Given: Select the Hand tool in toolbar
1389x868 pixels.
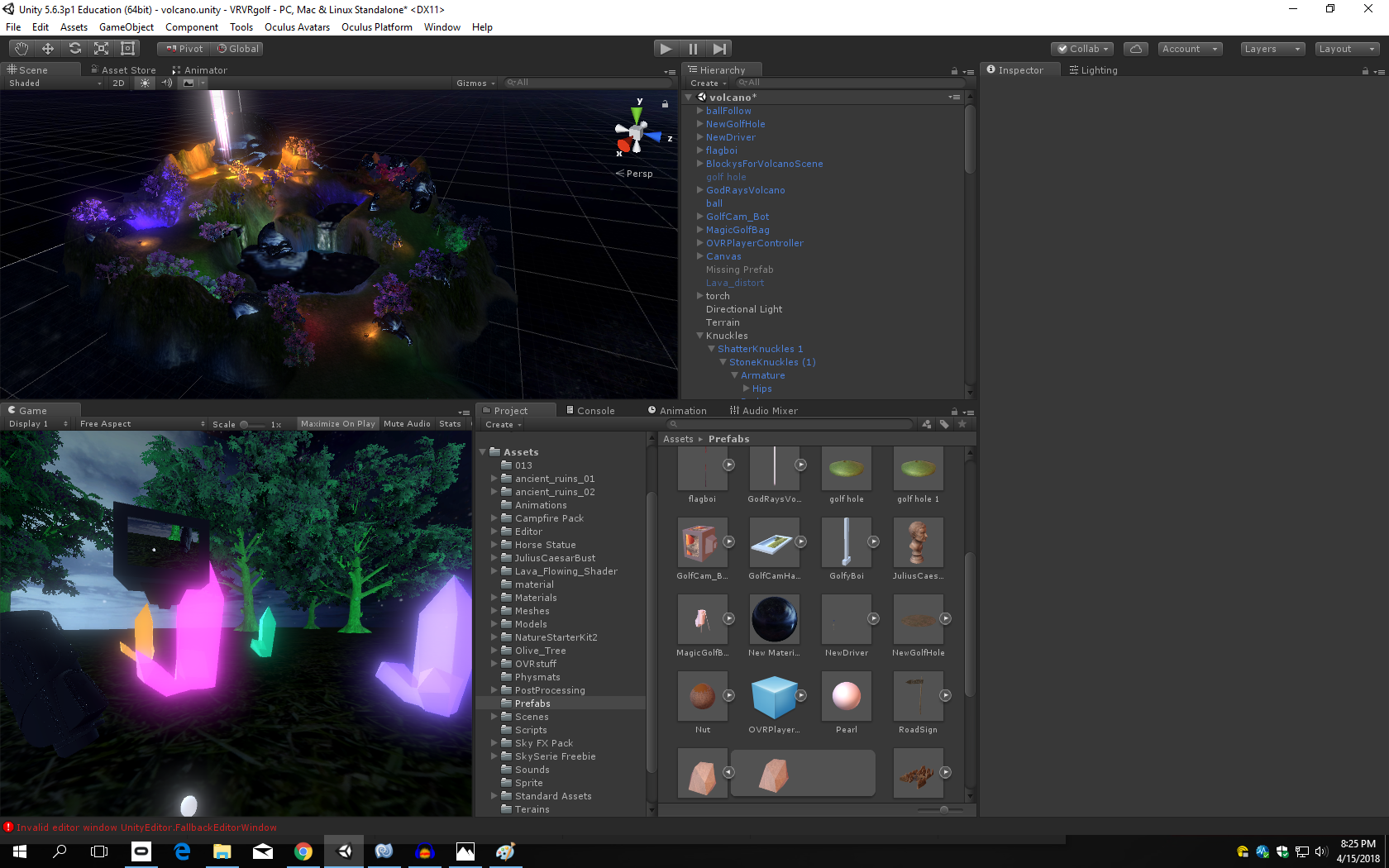Looking at the screenshot, I should tap(21, 49).
